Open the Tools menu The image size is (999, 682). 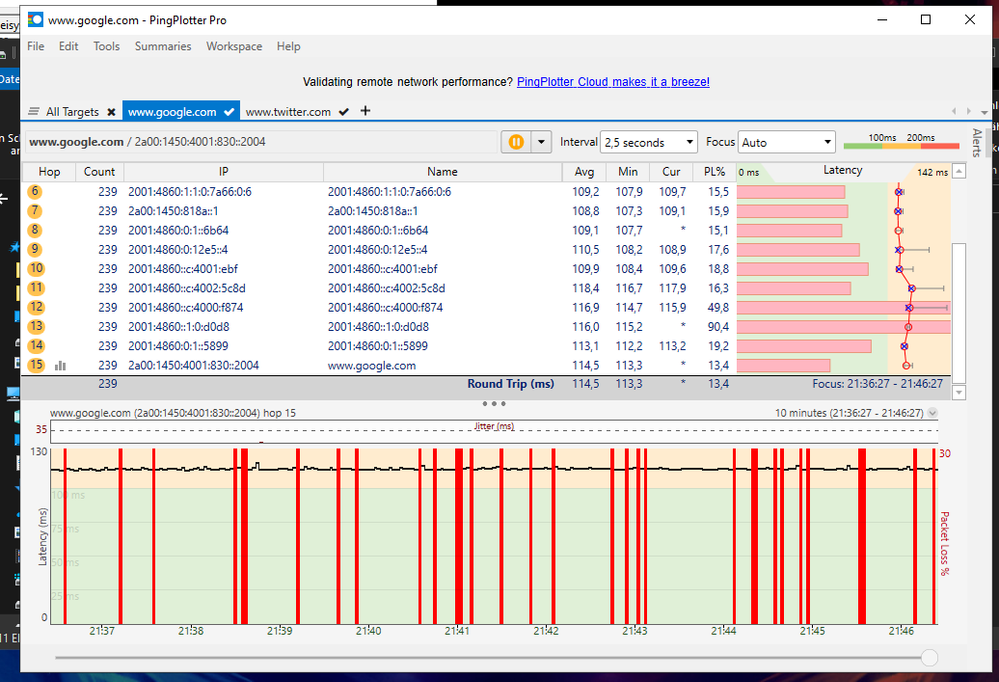(106, 46)
